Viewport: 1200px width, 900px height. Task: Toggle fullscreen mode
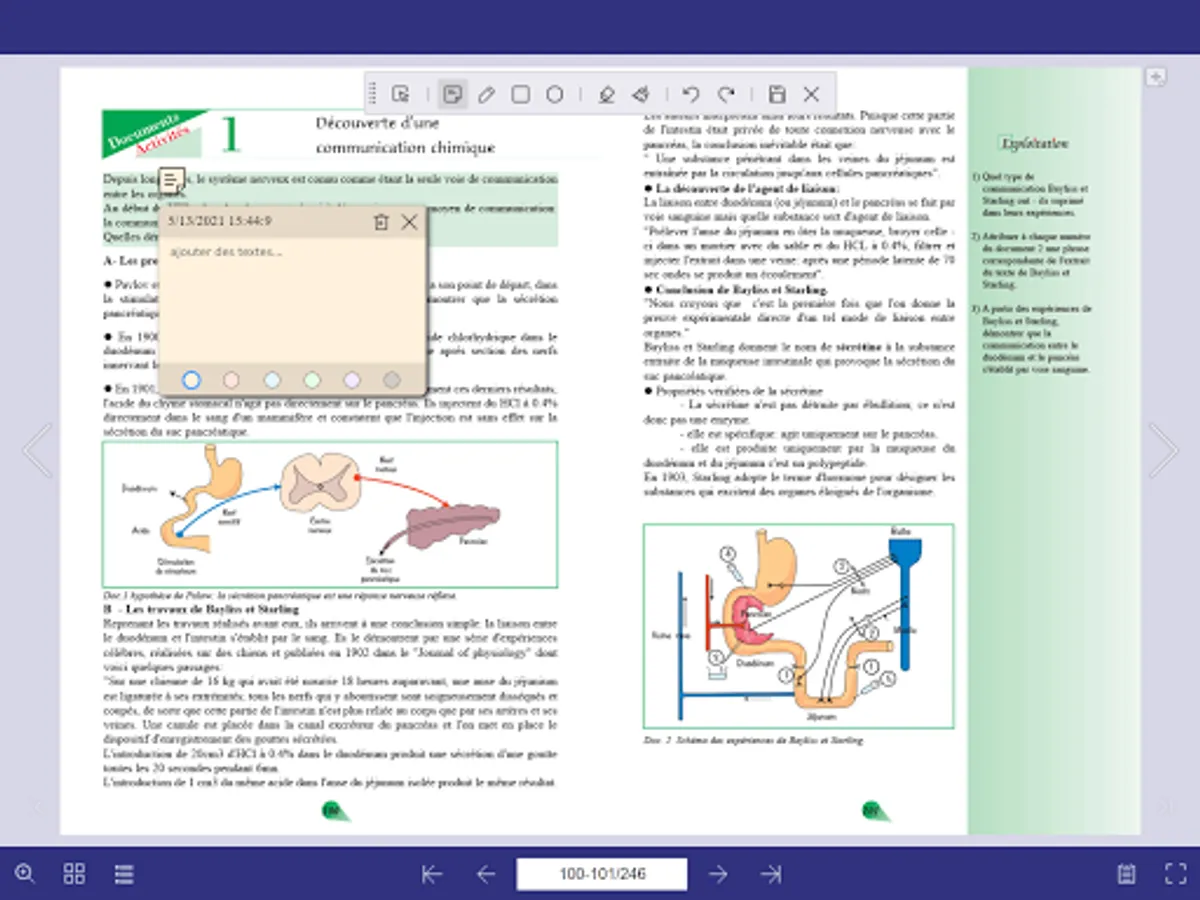(x=1176, y=874)
